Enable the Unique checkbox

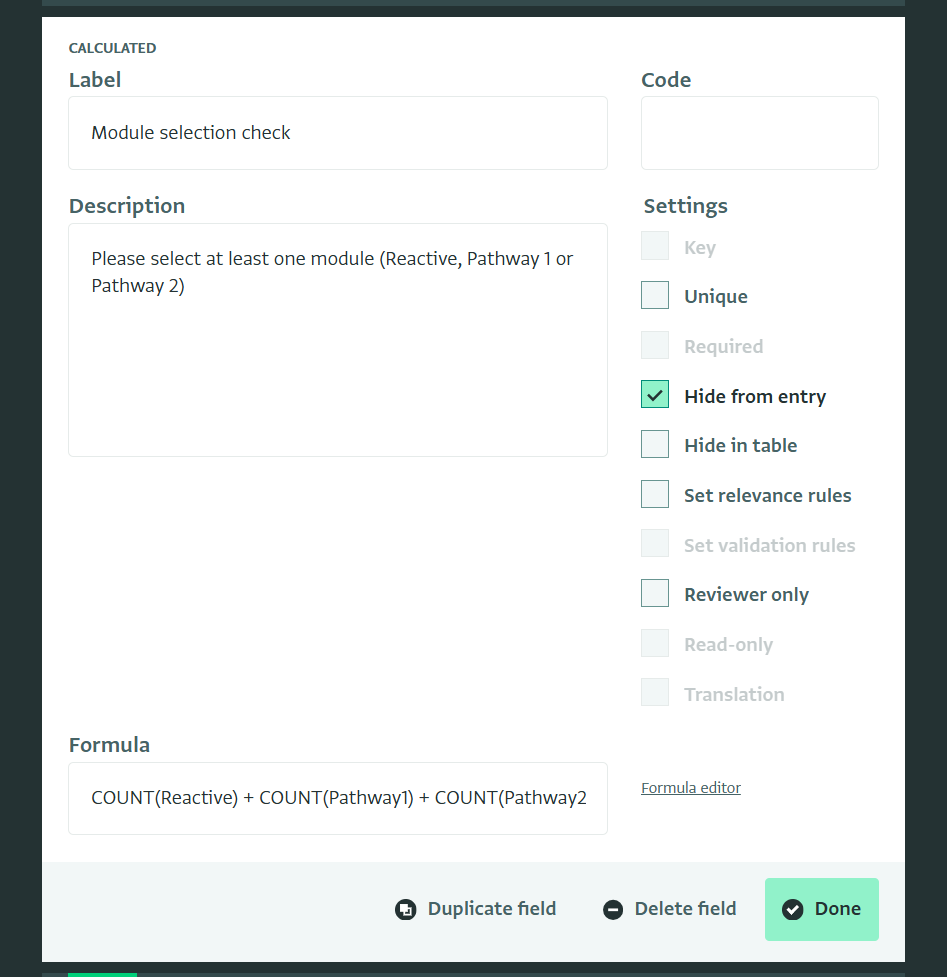[655, 296]
